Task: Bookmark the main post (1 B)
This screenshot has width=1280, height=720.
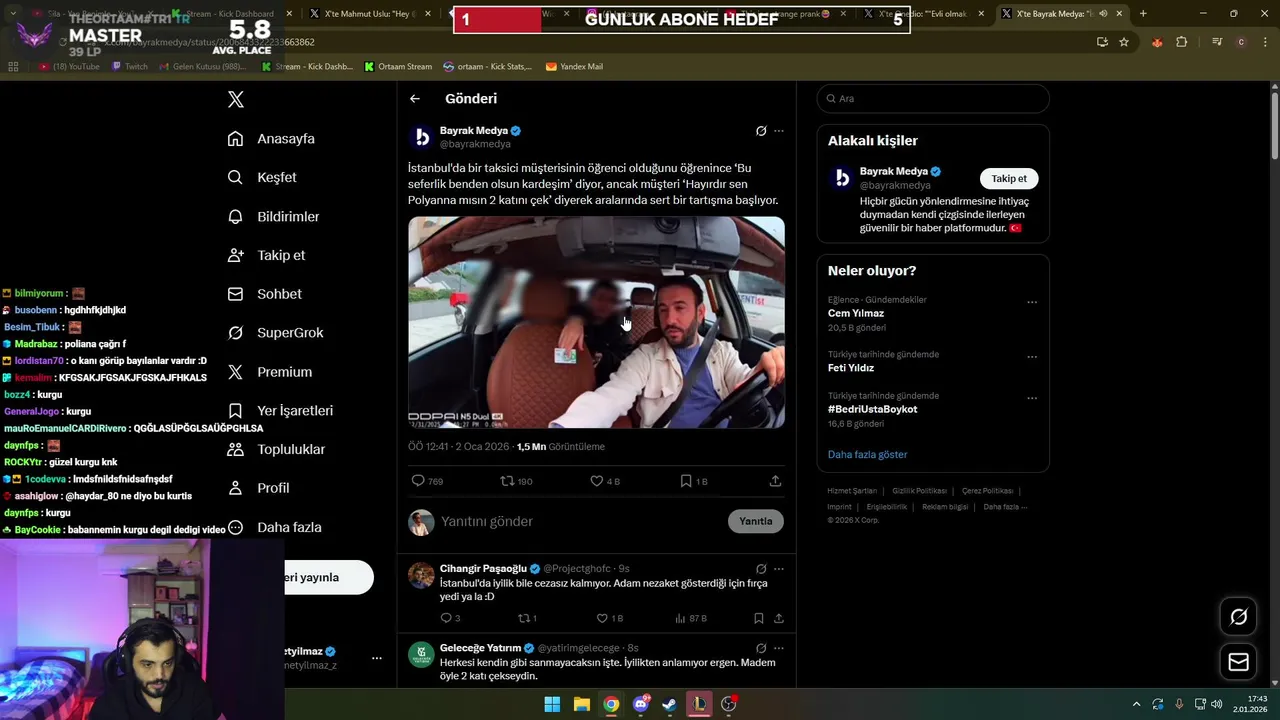Action: click(x=686, y=481)
